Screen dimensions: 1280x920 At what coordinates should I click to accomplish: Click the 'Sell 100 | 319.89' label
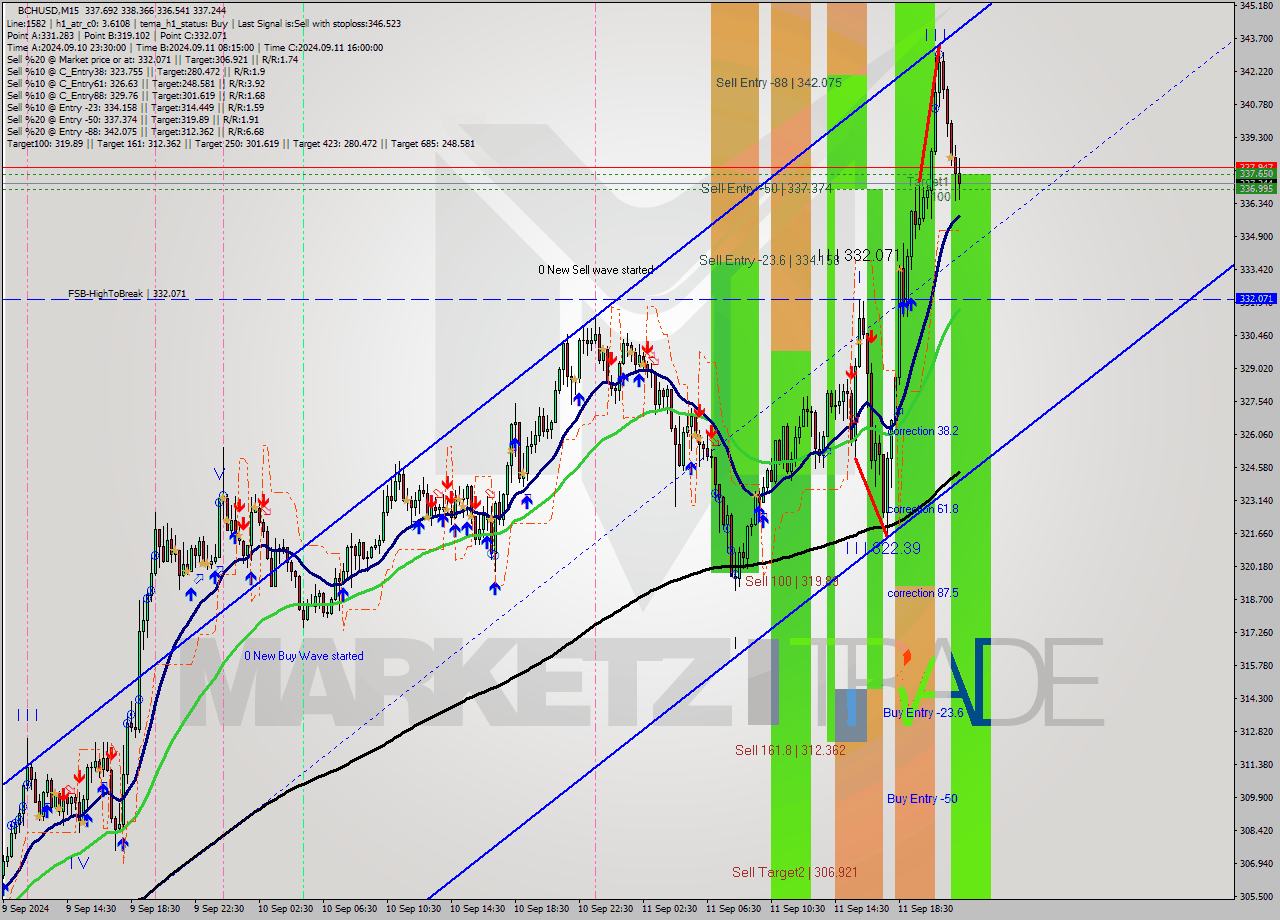[x=792, y=581]
